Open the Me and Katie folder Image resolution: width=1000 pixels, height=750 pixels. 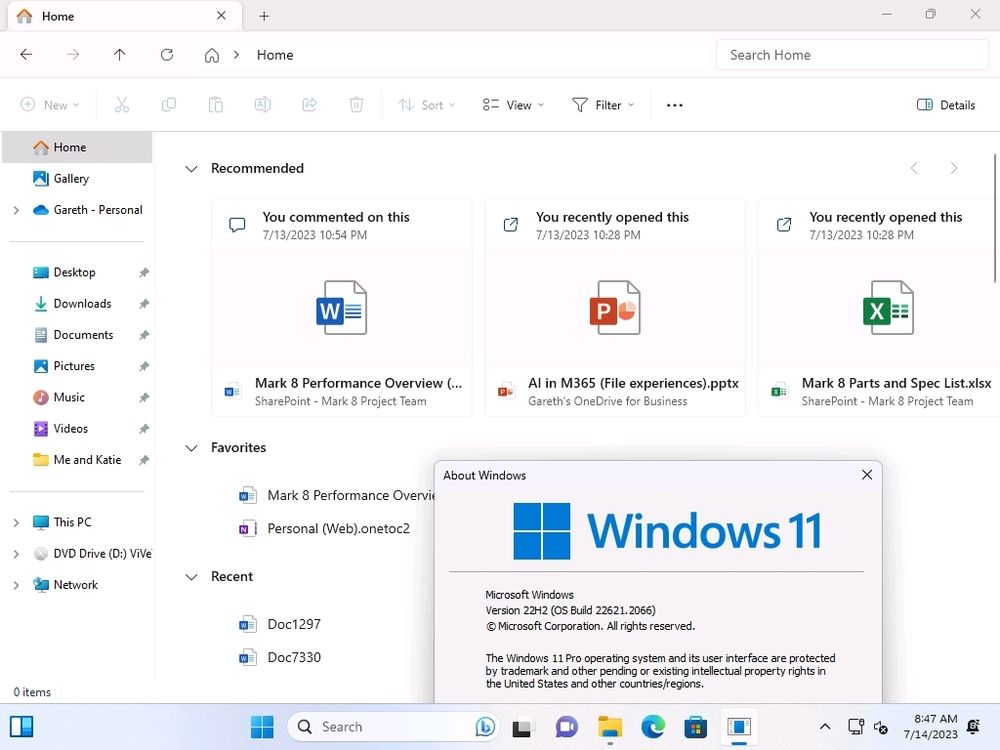(87, 460)
